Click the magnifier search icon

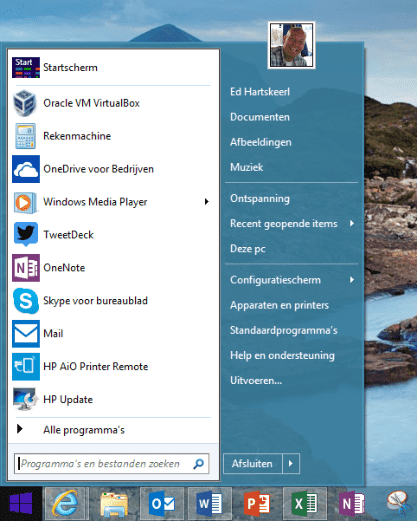(x=198, y=463)
